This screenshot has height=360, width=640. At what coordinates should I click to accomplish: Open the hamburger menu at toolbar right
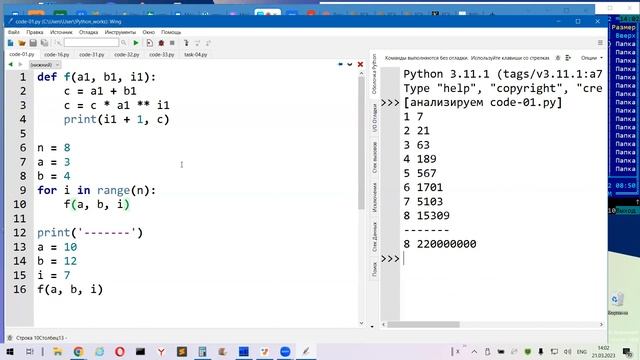click(600, 43)
